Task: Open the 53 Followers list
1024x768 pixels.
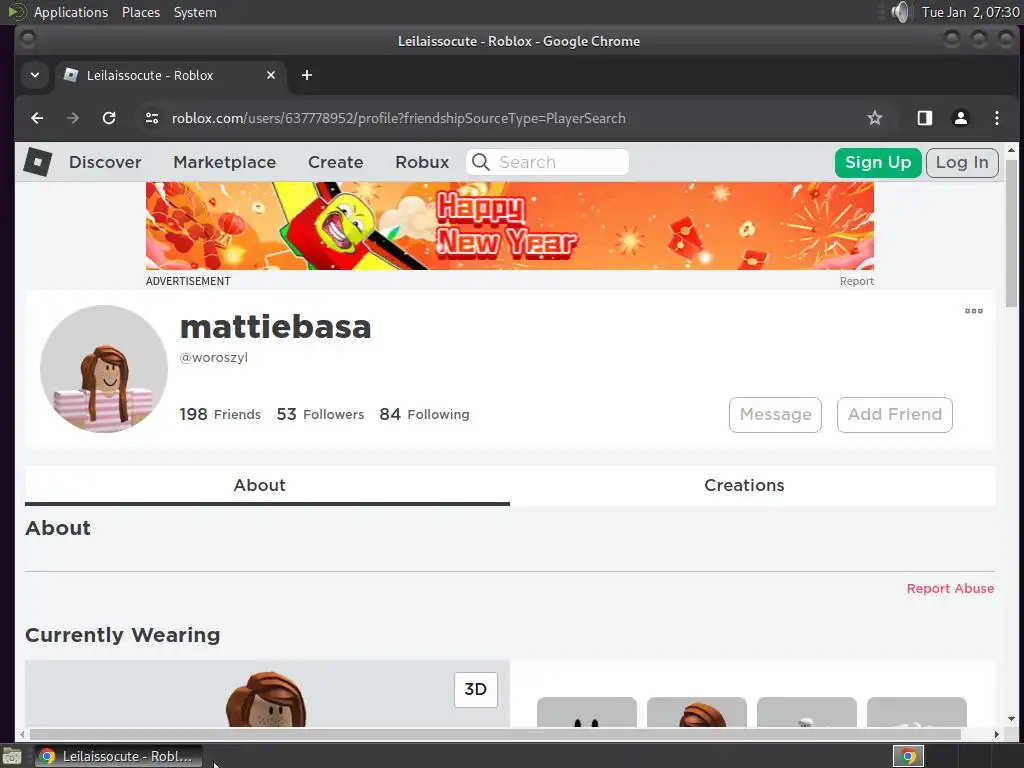Action: click(x=320, y=414)
